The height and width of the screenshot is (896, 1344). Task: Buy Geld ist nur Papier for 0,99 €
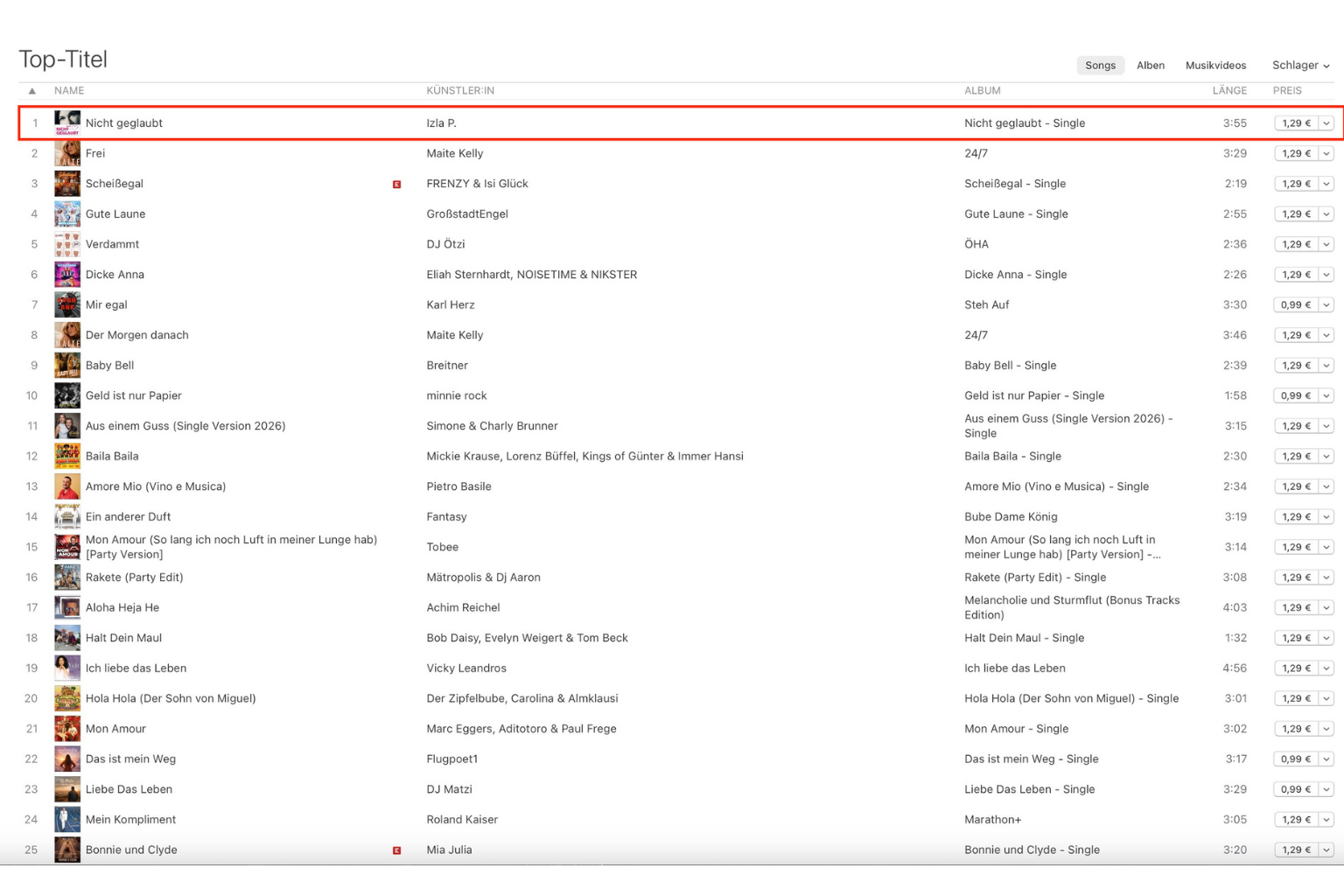coord(1296,395)
